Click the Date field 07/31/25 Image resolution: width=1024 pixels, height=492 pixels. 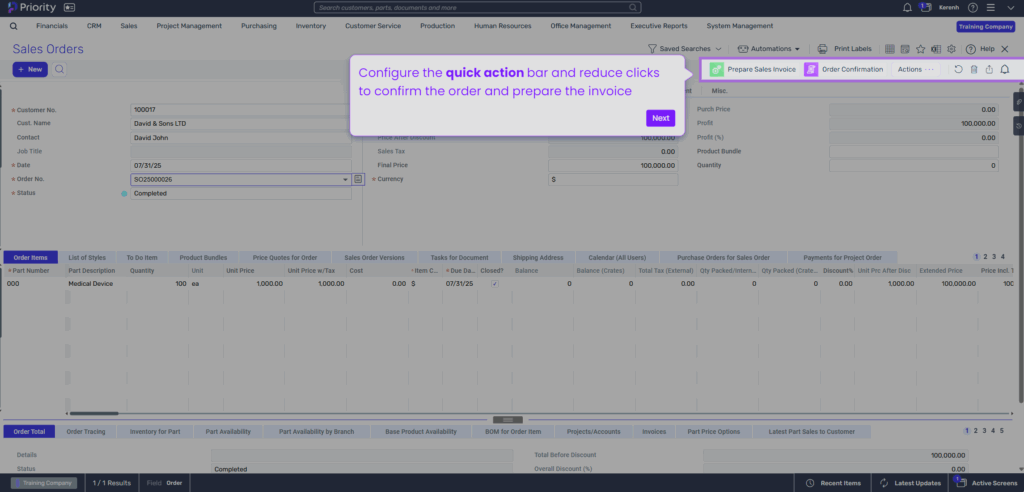click(240, 165)
